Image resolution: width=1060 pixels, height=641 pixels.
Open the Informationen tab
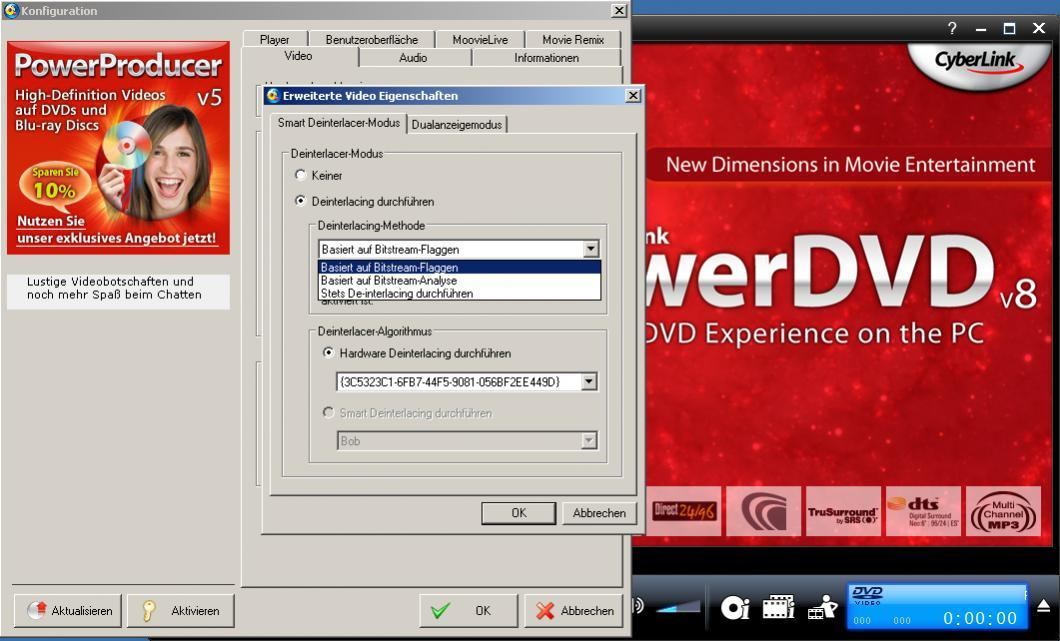(546, 58)
